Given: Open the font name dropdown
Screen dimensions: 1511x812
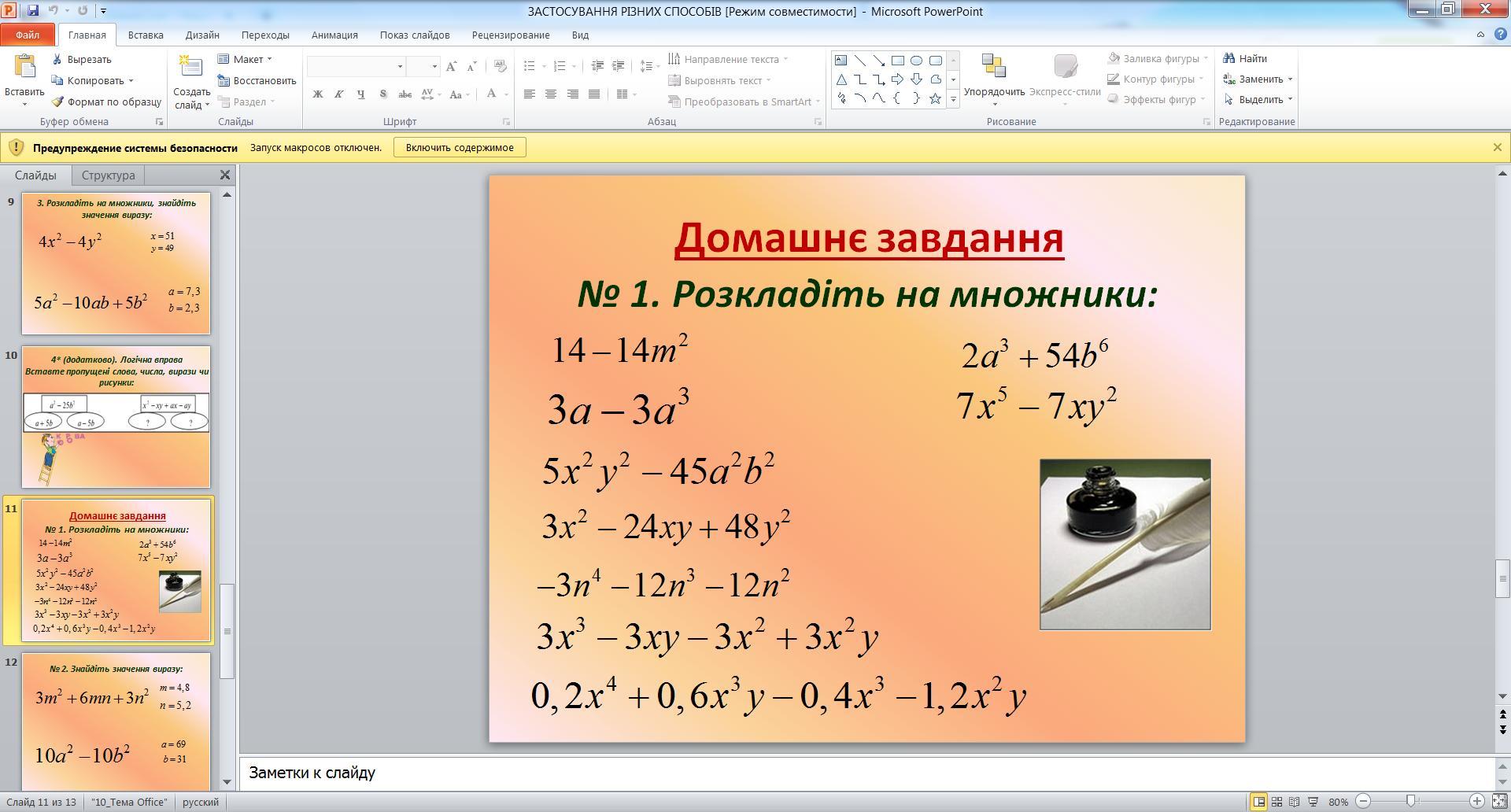Looking at the screenshot, I should (400, 67).
